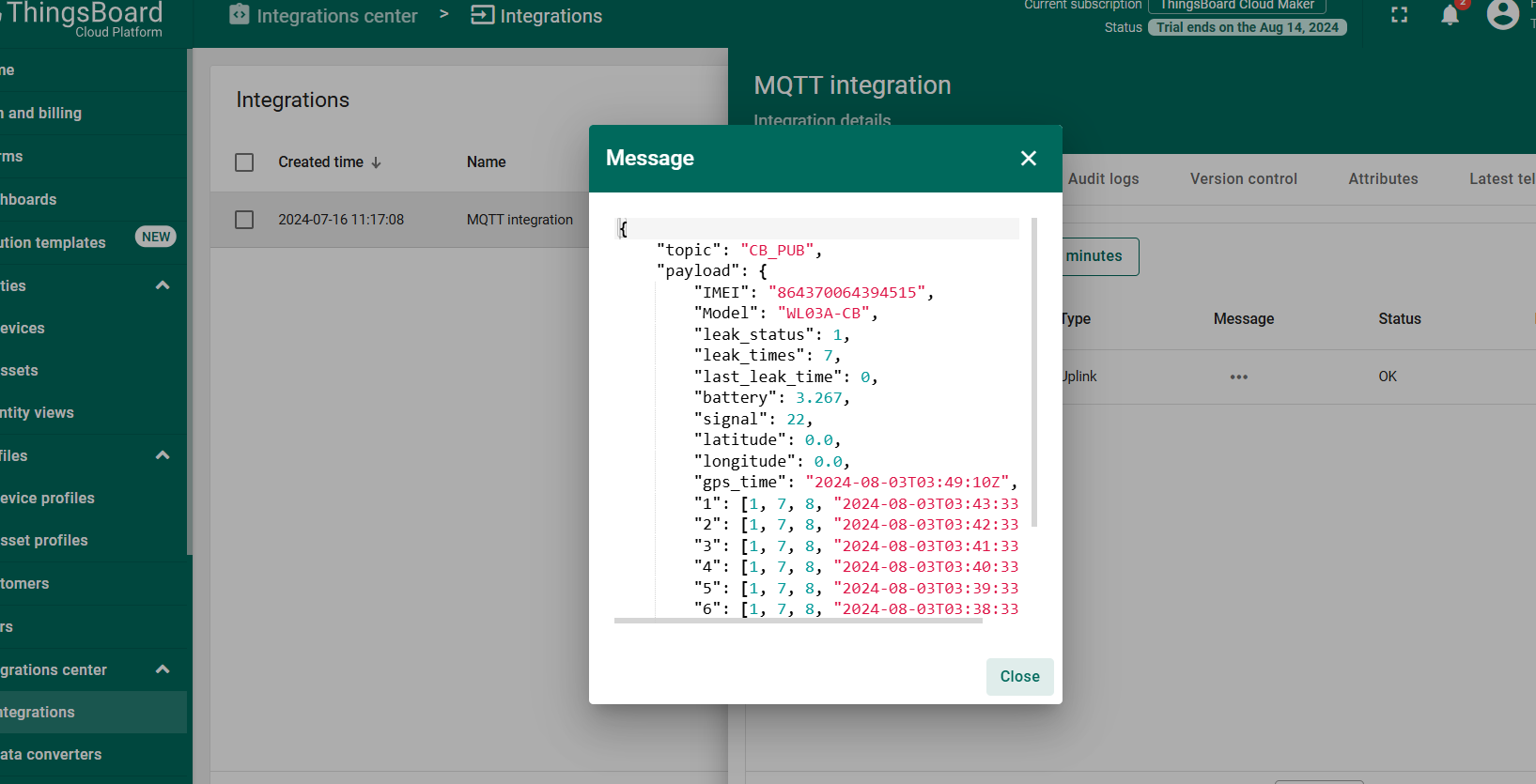The width and height of the screenshot is (1536, 784).
Task: Click the OK status cell
Action: tap(1388, 377)
